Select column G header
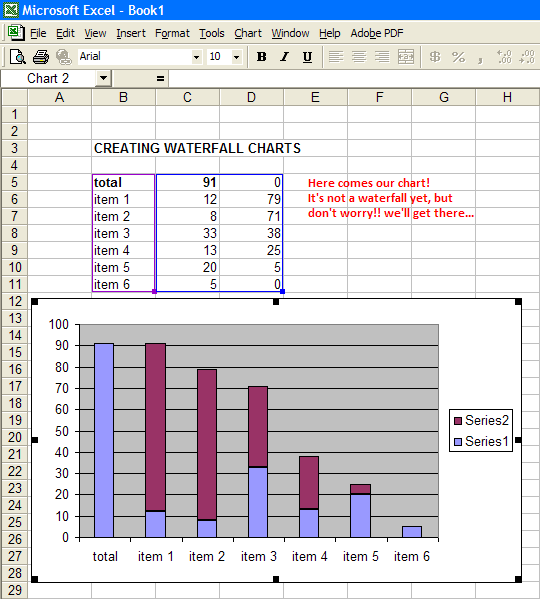The width and height of the screenshot is (540, 599). (x=443, y=97)
